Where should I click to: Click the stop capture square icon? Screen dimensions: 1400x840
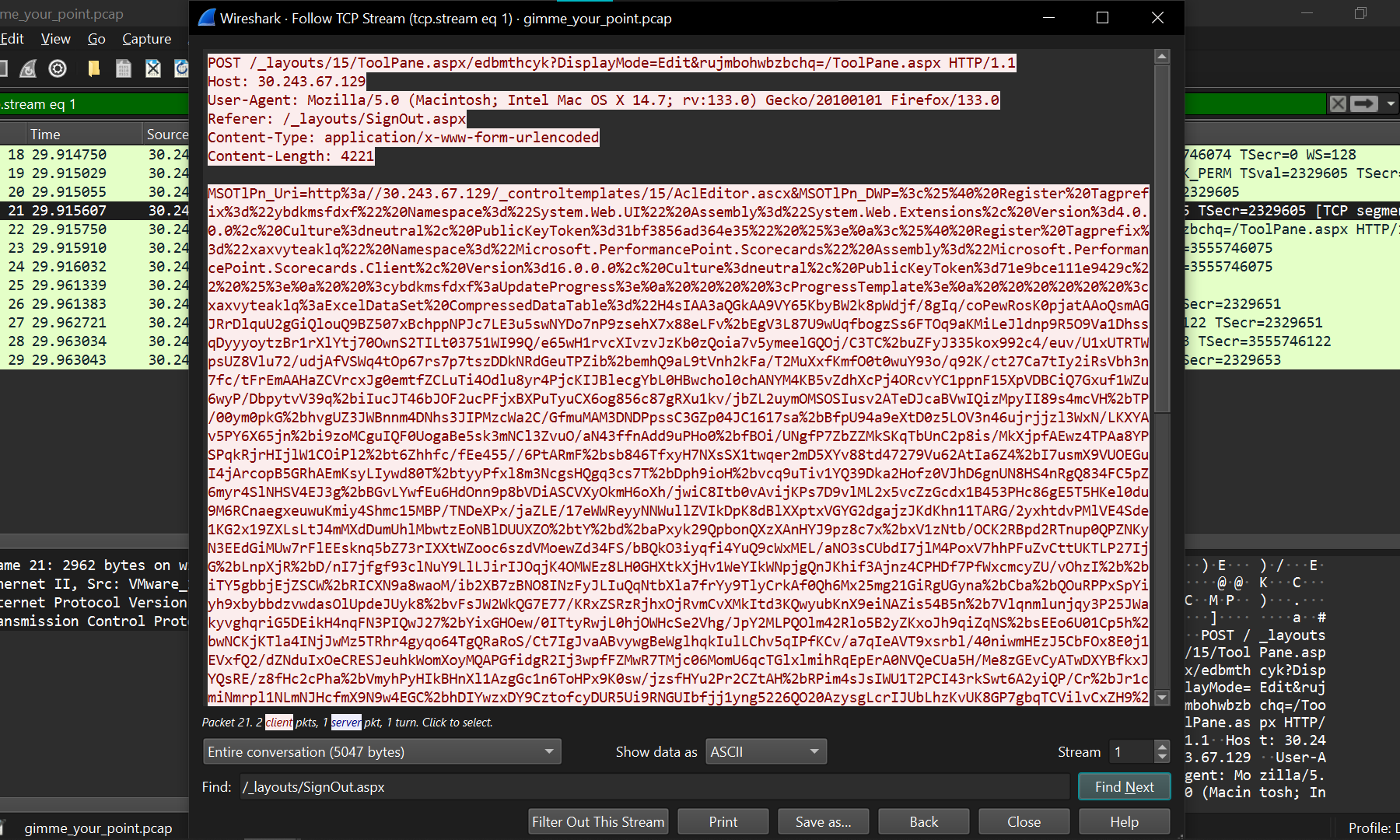click(x=2, y=68)
